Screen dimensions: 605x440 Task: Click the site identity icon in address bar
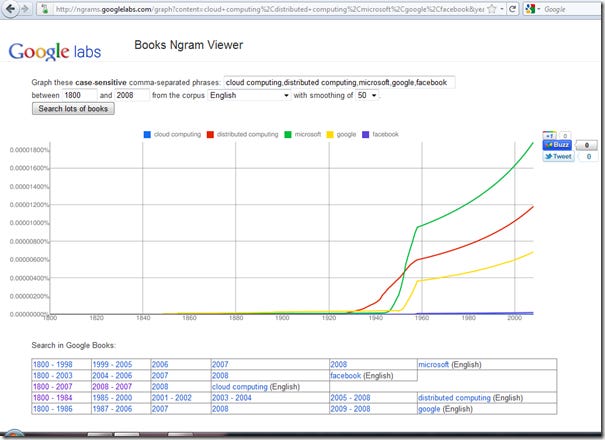[x=45, y=9]
